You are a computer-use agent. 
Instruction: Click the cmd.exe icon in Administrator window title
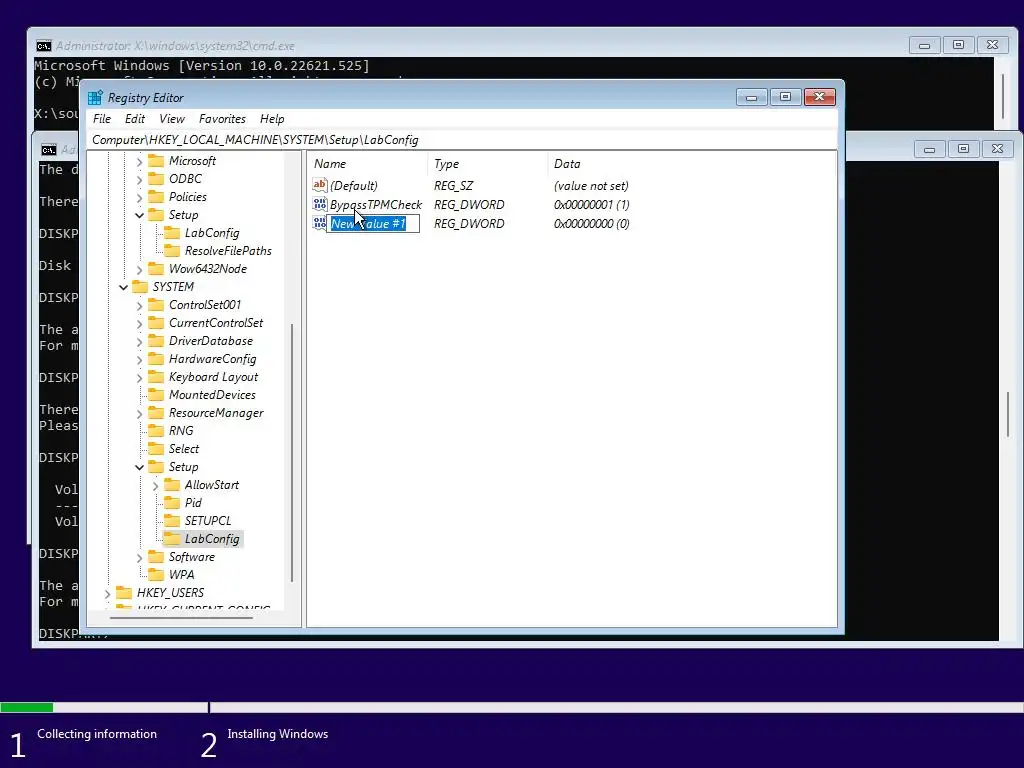tap(44, 46)
